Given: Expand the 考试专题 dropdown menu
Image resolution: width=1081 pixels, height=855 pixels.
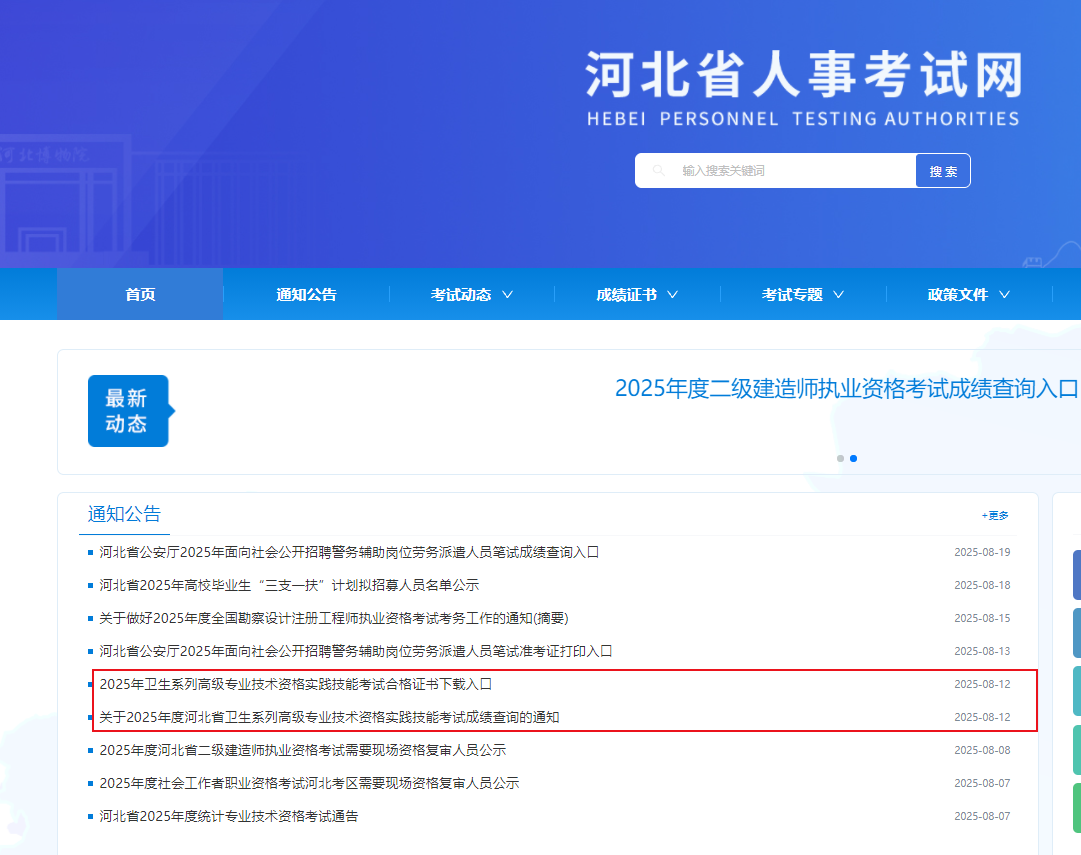Looking at the screenshot, I should pyautogui.click(x=803, y=295).
